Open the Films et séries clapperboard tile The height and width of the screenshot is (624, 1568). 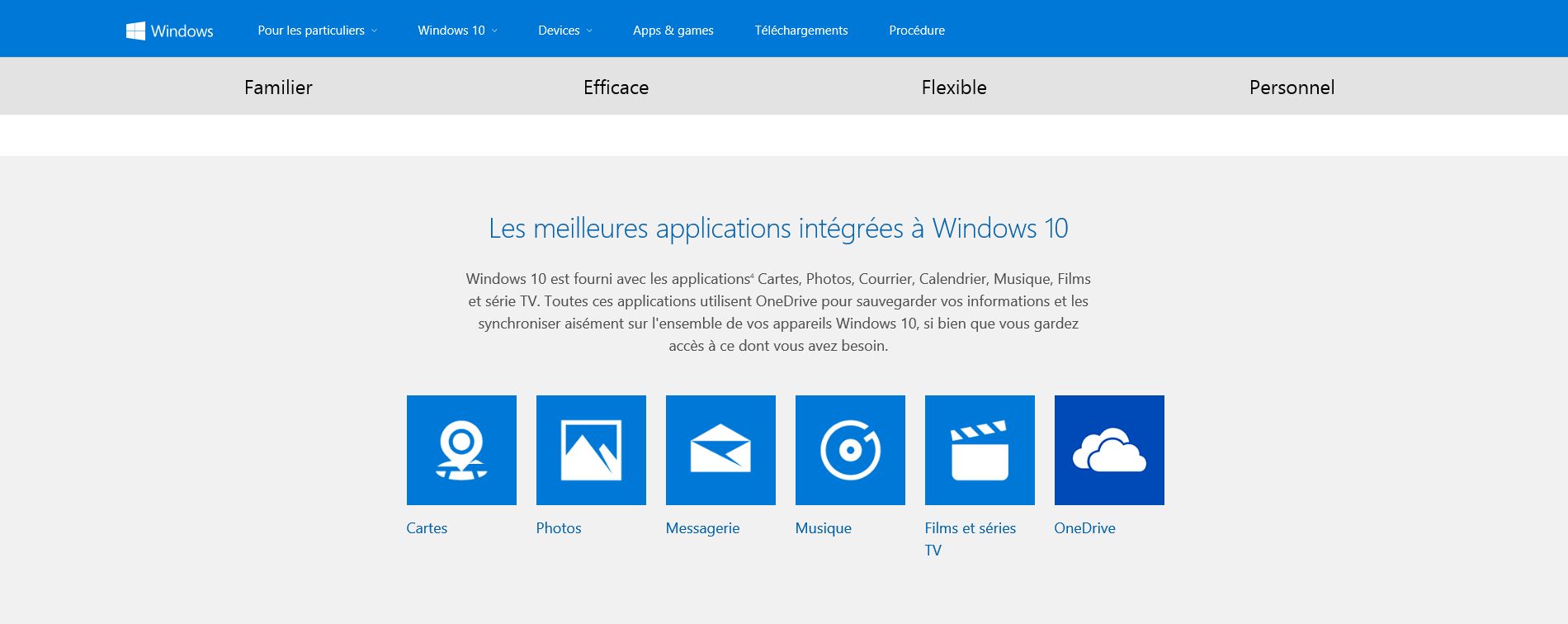(x=980, y=450)
